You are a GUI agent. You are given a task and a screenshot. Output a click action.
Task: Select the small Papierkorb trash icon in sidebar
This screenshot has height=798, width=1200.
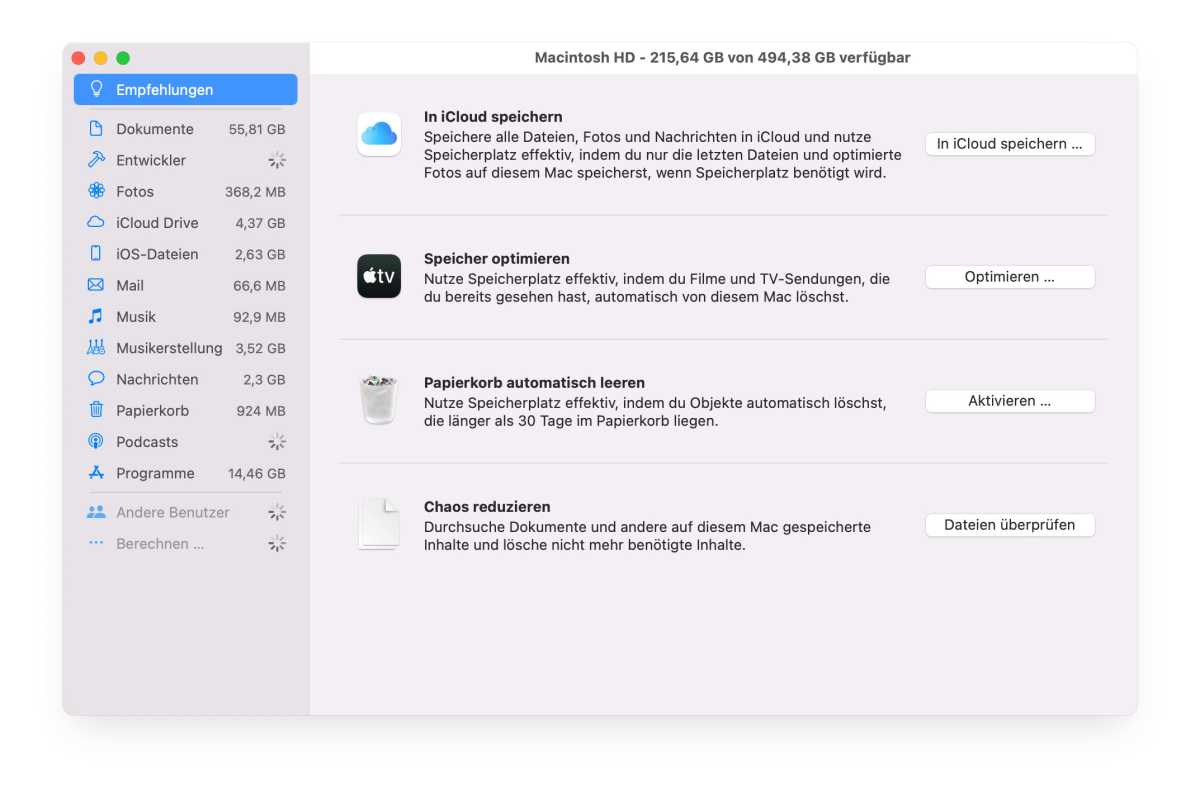(96, 410)
